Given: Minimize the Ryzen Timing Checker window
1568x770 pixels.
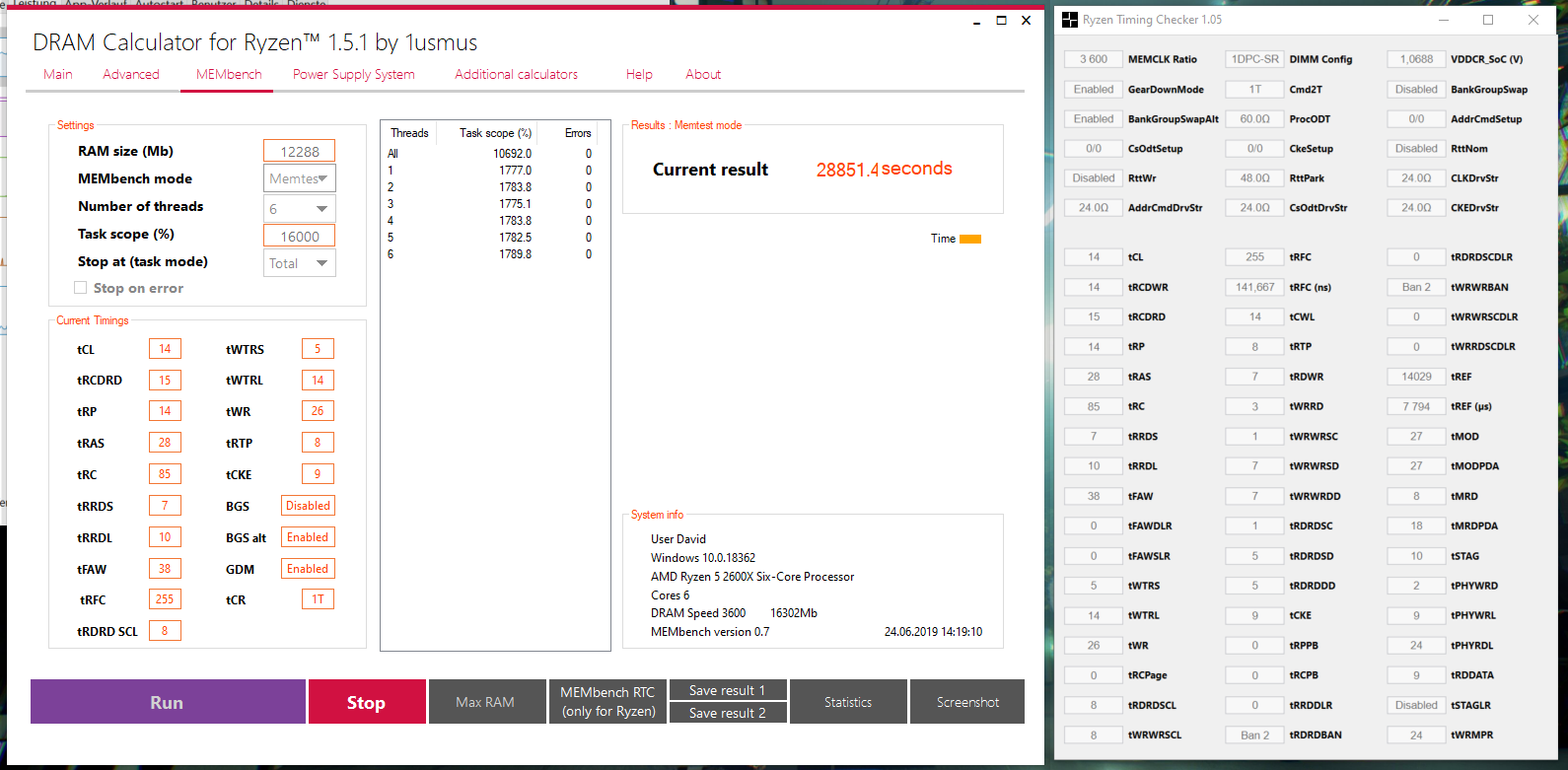Looking at the screenshot, I should [x=1444, y=20].
